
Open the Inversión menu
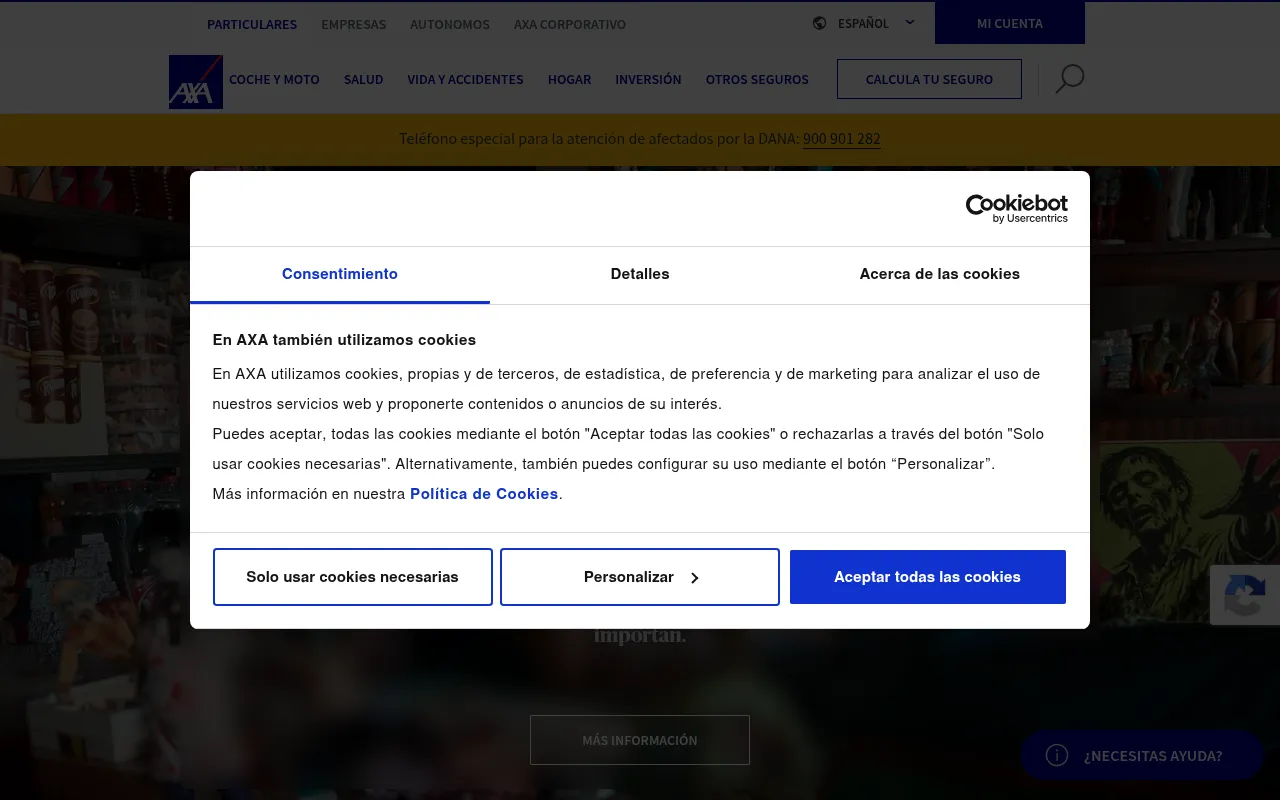[x=648, y=79]
